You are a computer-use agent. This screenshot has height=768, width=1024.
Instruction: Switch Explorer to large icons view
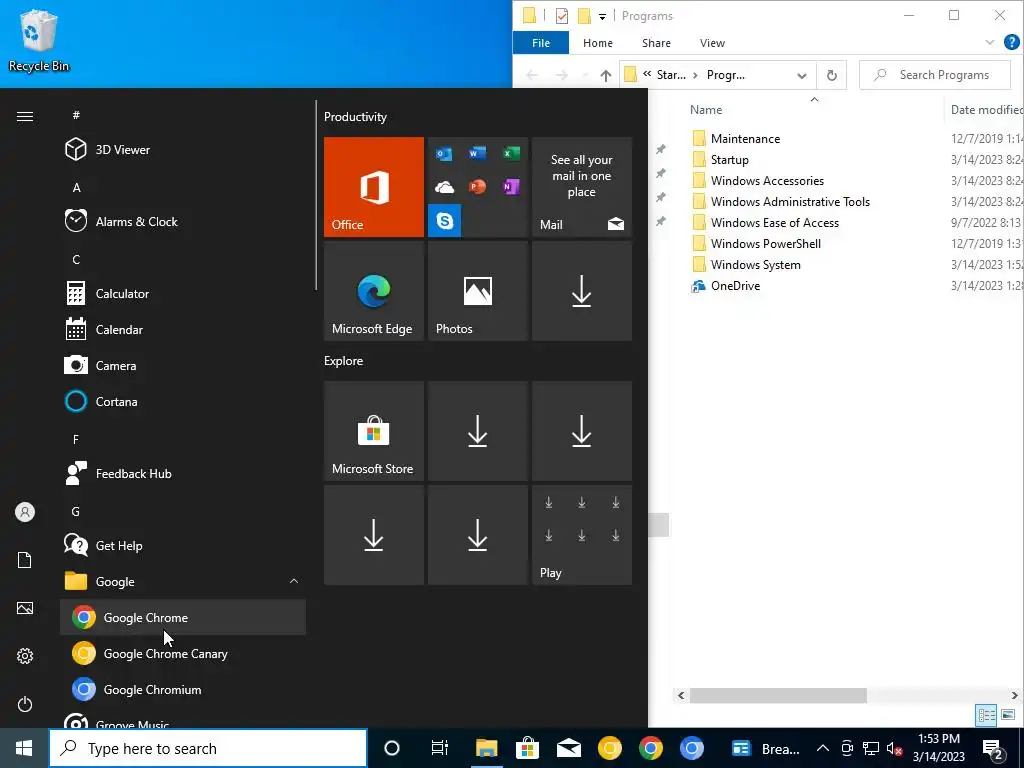(1008, 714)
